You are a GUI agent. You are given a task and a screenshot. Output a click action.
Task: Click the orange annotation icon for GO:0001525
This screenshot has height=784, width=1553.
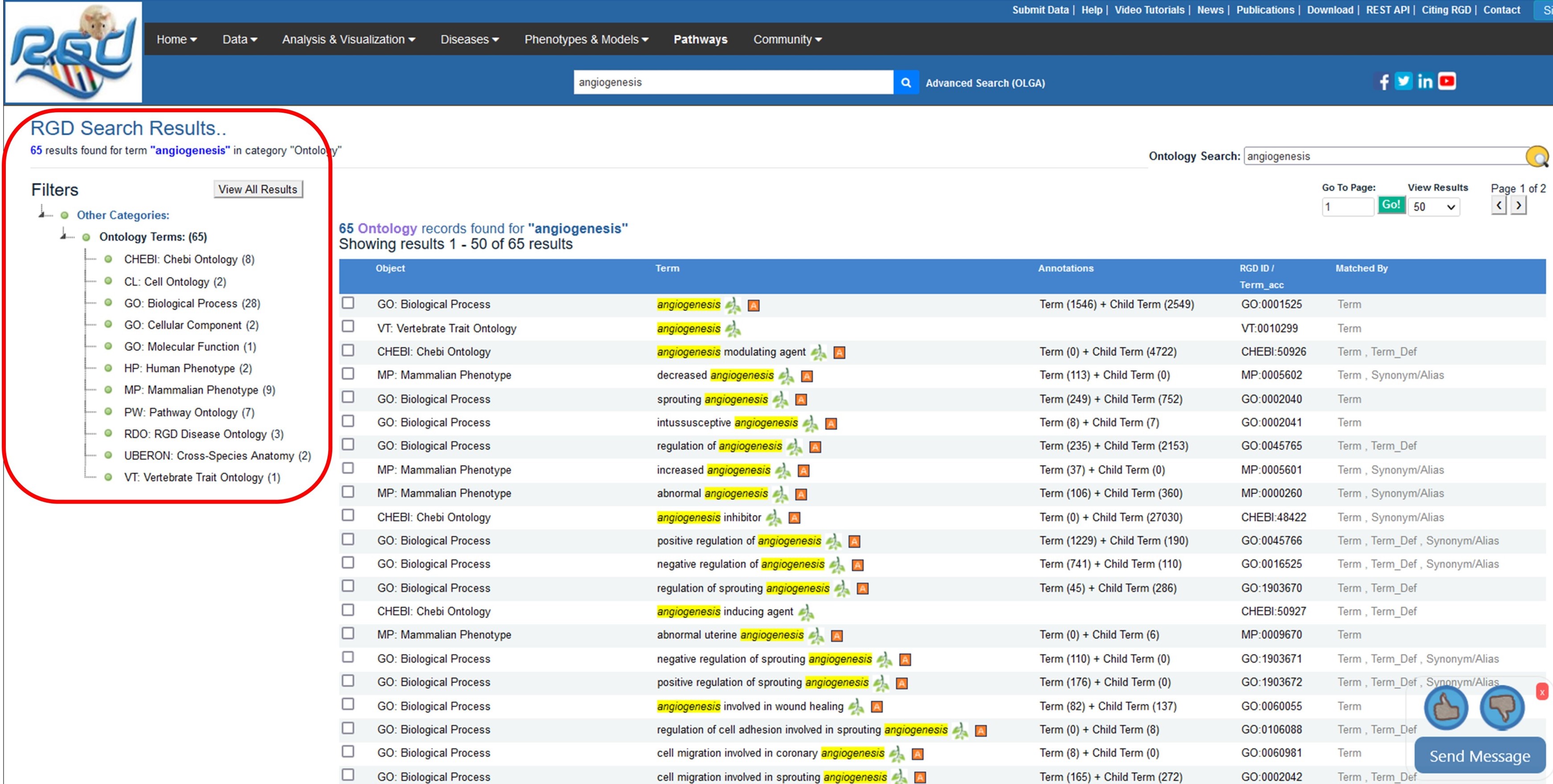coord(753,305)
